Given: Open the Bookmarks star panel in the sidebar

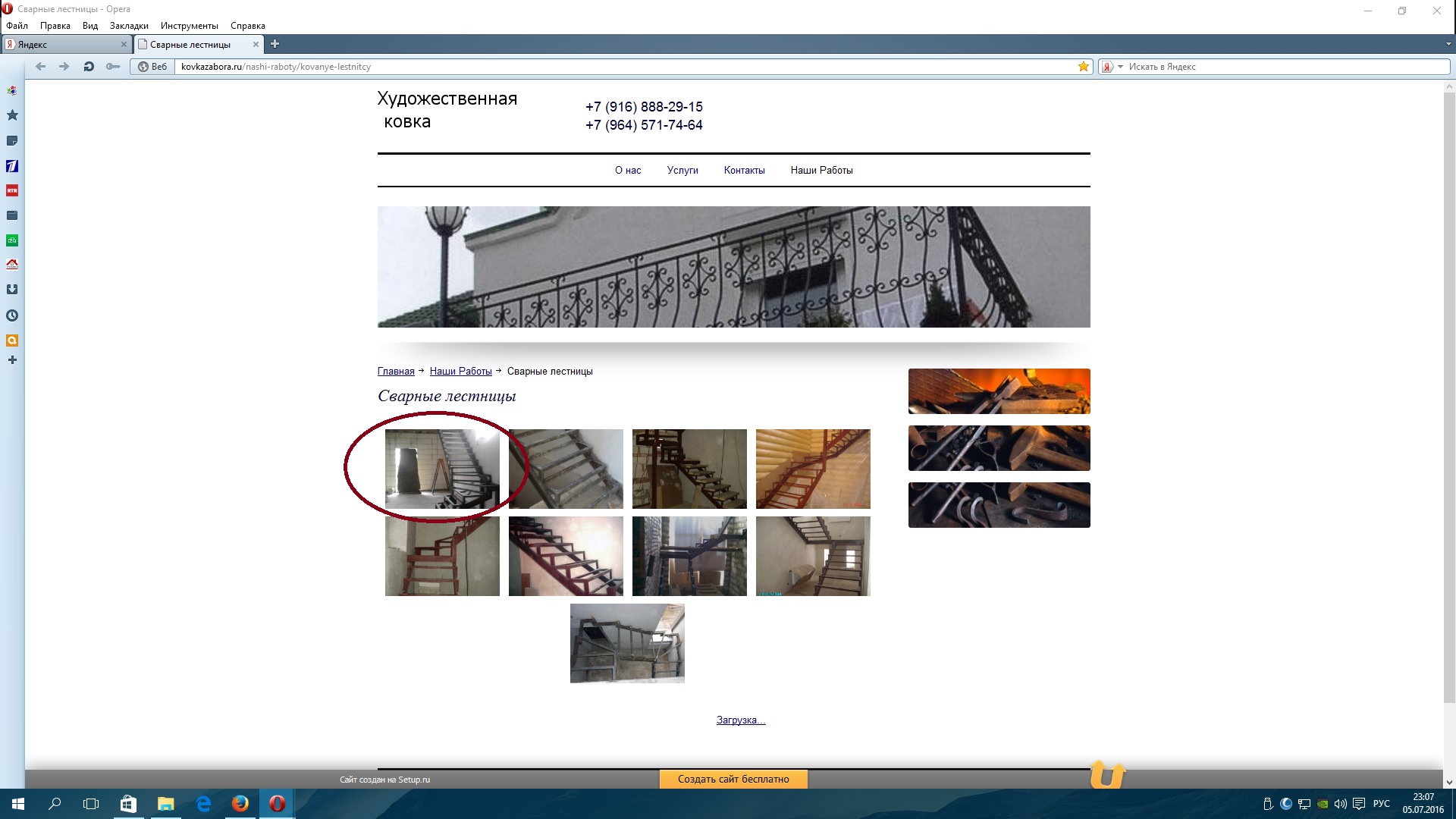Looking at the screenshot, I should pos(12,115).
